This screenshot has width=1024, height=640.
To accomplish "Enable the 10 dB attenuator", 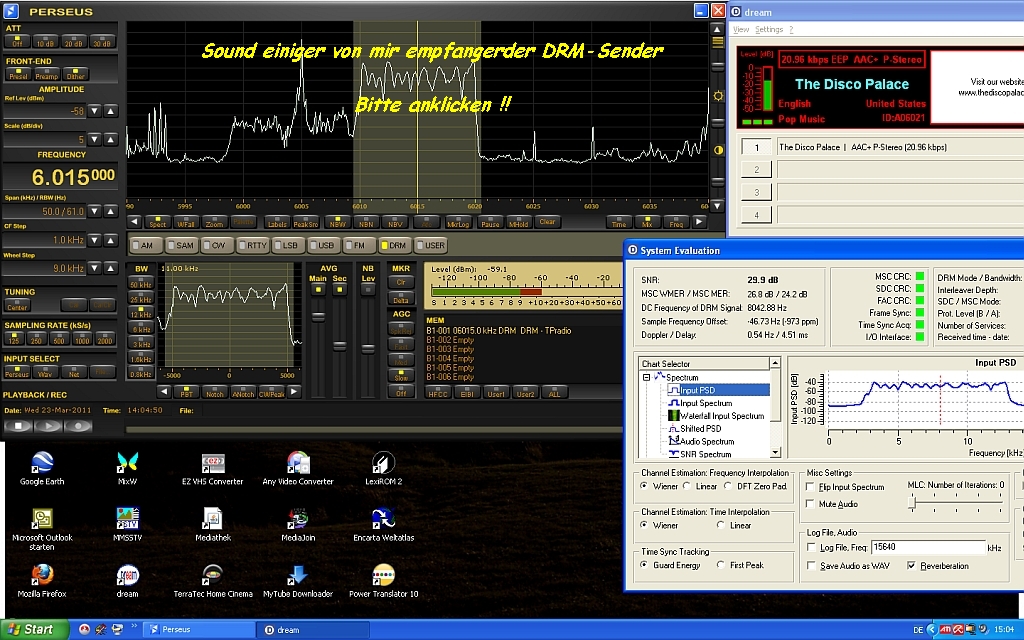I will (x=45, y=41).
